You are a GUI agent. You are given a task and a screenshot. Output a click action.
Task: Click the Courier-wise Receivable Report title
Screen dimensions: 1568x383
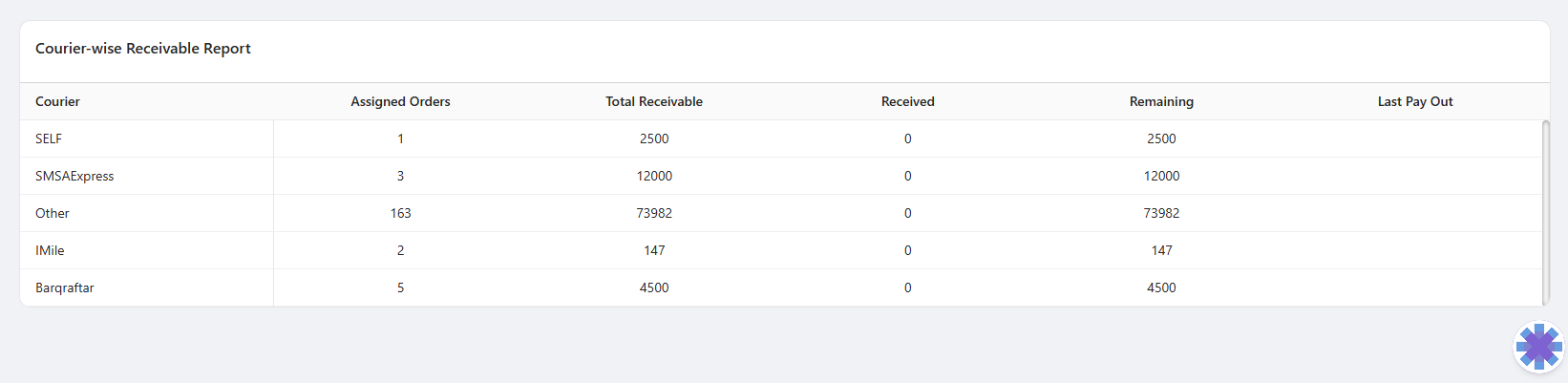[143, 49]
